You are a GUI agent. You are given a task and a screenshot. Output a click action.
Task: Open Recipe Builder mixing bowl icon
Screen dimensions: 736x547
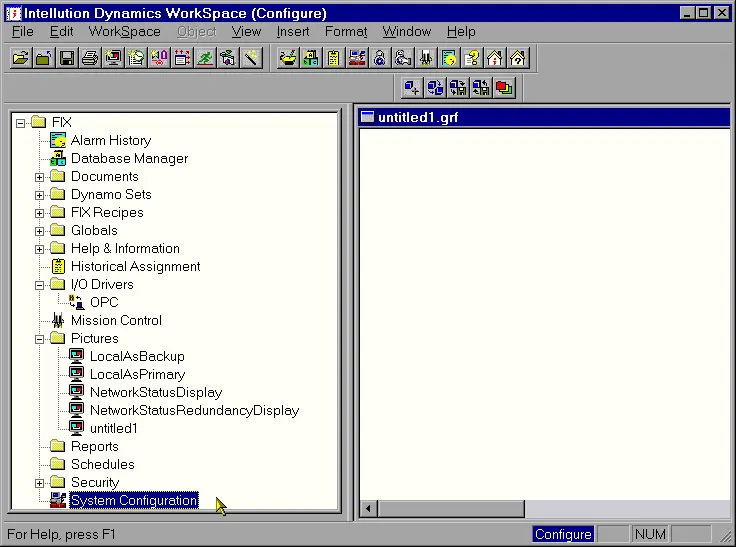click(x=288, y=58)
